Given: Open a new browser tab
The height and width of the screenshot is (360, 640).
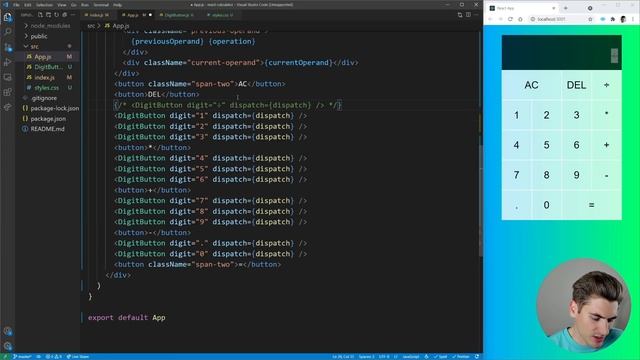Looking at the screenshot, I should click(566, 8).
